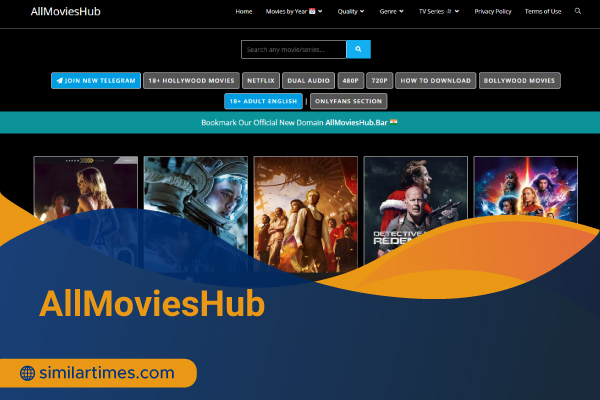Go to the Home menu item
Viewport: 600px width, 400px height.
(x=244, y=11)
